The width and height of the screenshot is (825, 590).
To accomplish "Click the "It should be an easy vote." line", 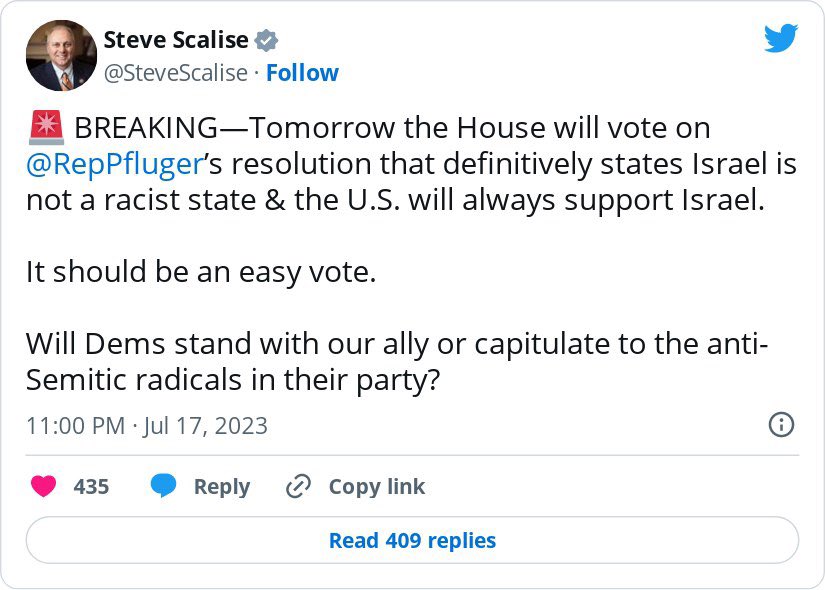I will tap(201, 271).
